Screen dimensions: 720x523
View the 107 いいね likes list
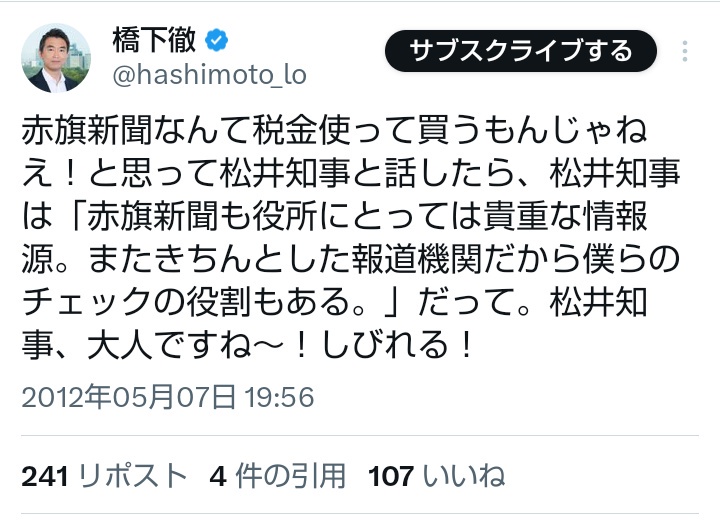436,475
